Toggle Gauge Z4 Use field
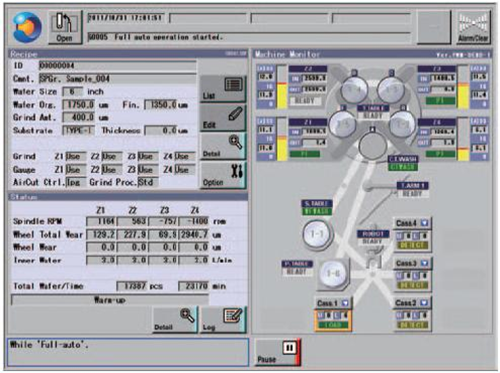Viewport: 500px width, 373px height. pos(184,170)
